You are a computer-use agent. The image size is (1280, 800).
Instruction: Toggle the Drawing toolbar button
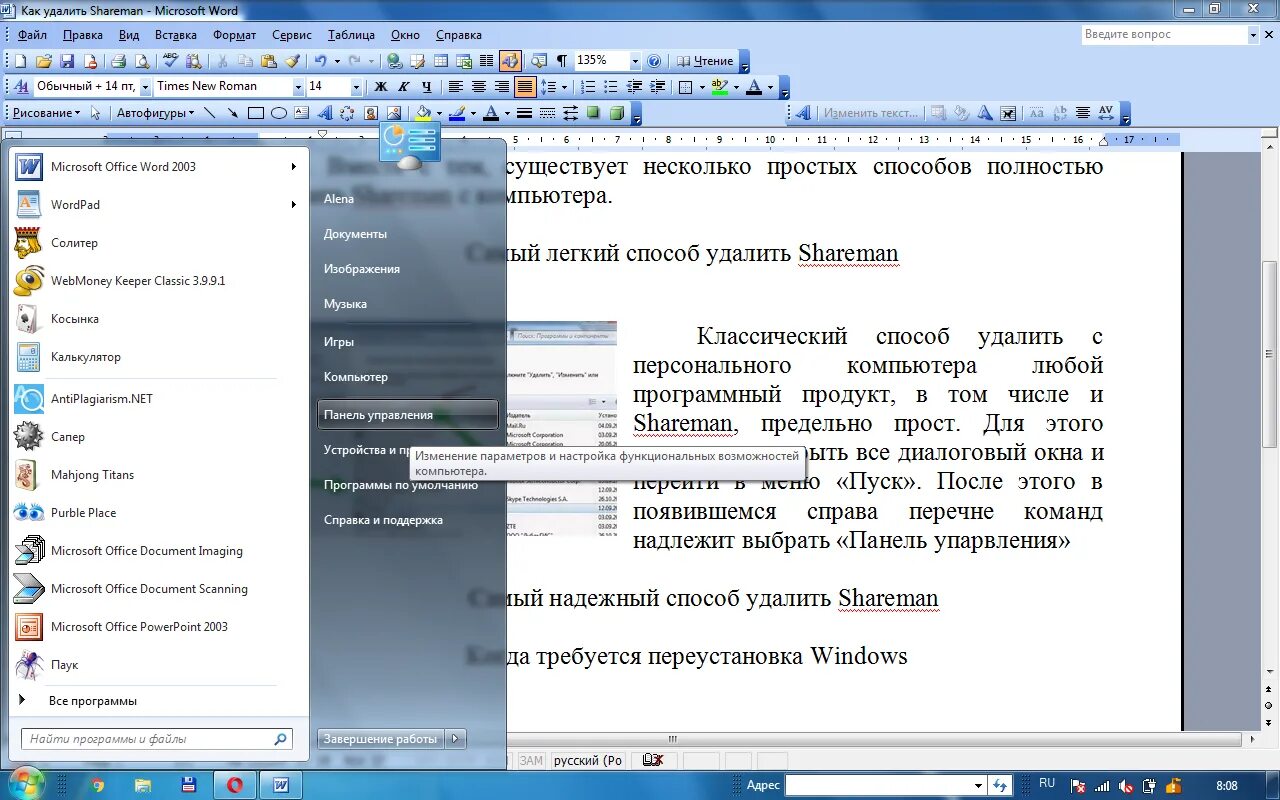coord(510,61)
